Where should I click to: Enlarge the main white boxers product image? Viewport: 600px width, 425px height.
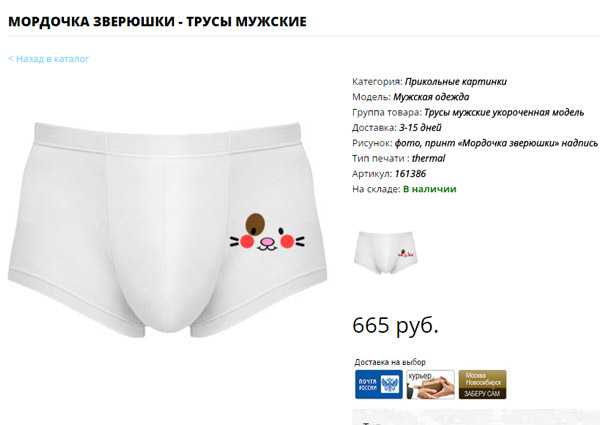point(167,230)
